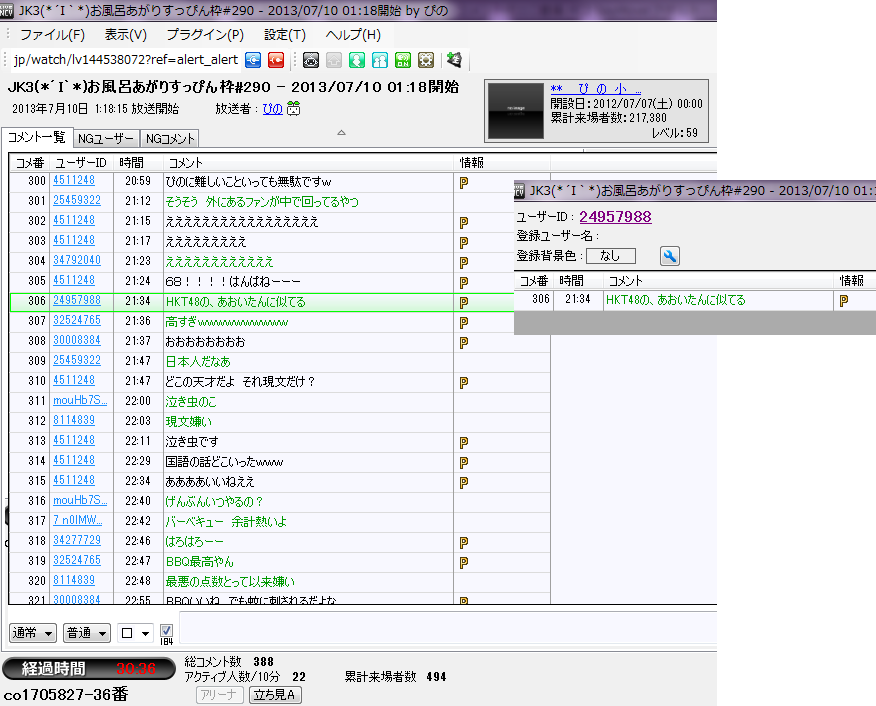876x706 pixels.
Task: Click the なし registered background color box
Action: coord(609,256)
